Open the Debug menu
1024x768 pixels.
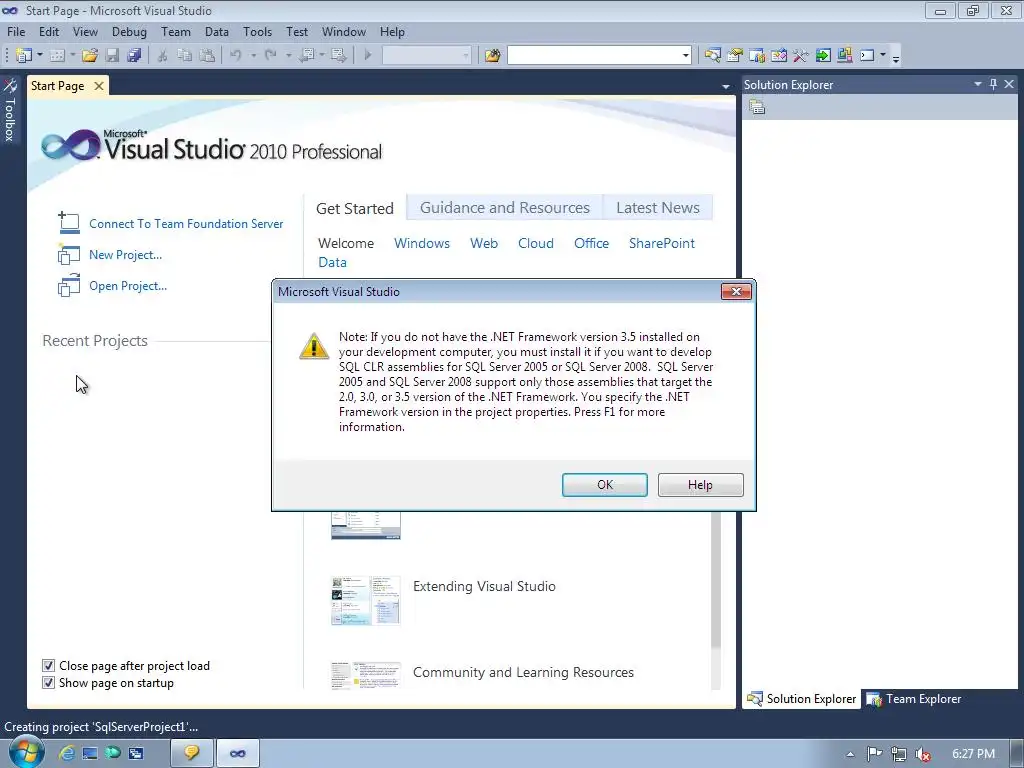pos(129,32)
